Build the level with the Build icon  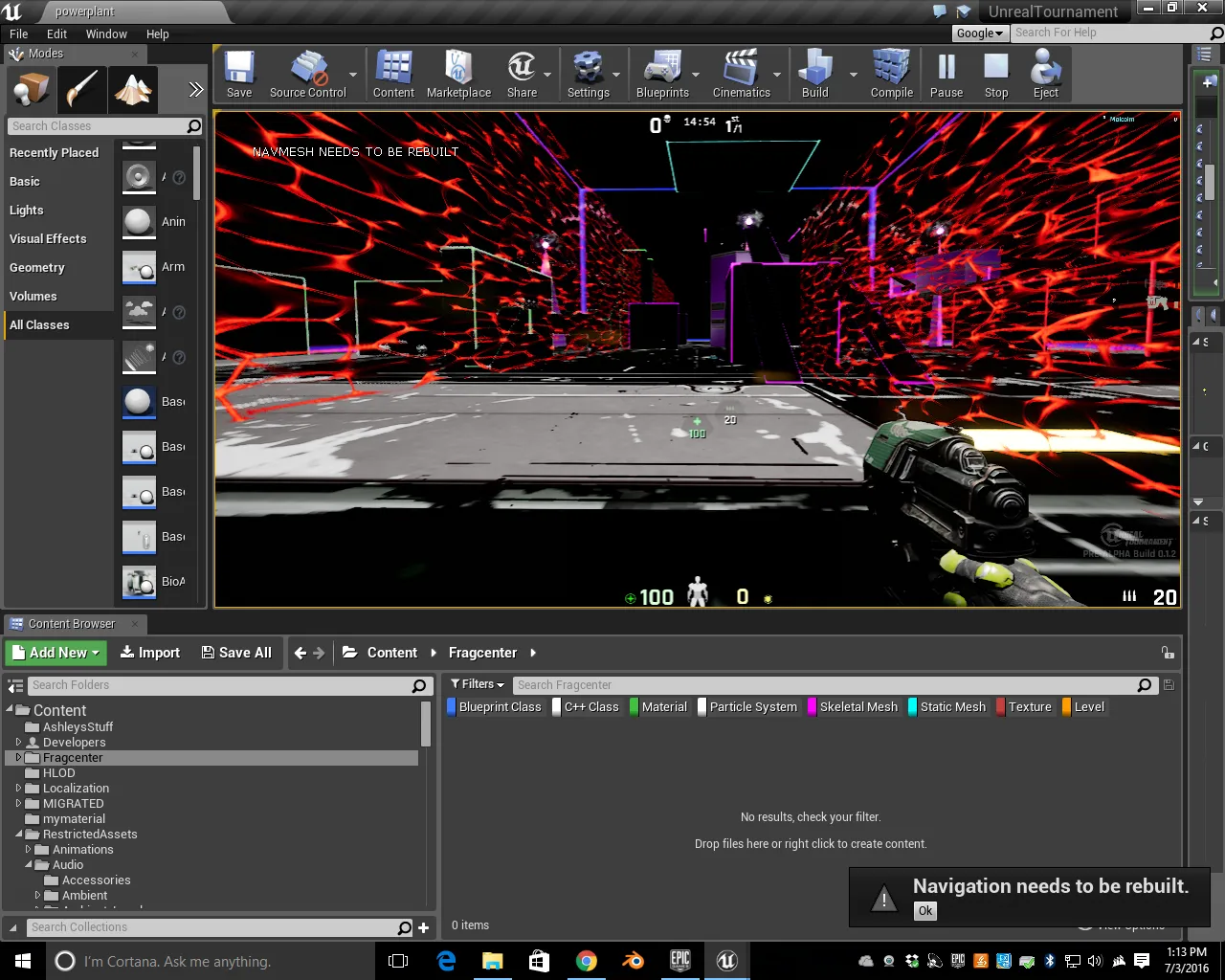[x=815, y=75]
